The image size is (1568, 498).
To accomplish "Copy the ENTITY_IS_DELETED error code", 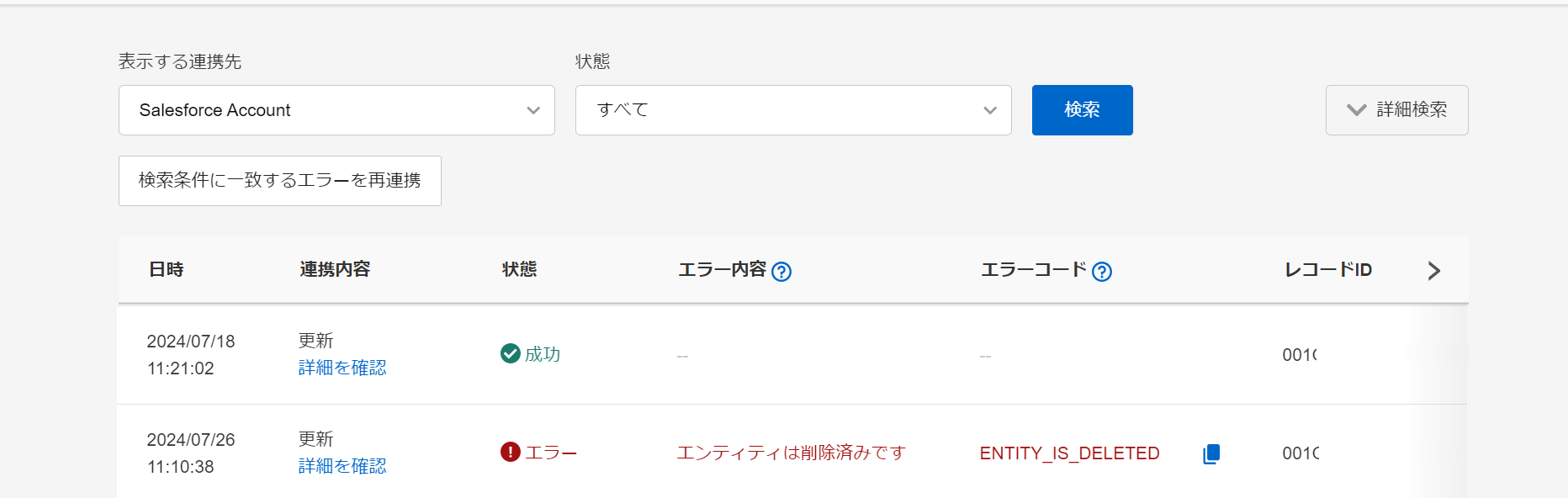I will pyautogui.click(x=1211, y=453).
